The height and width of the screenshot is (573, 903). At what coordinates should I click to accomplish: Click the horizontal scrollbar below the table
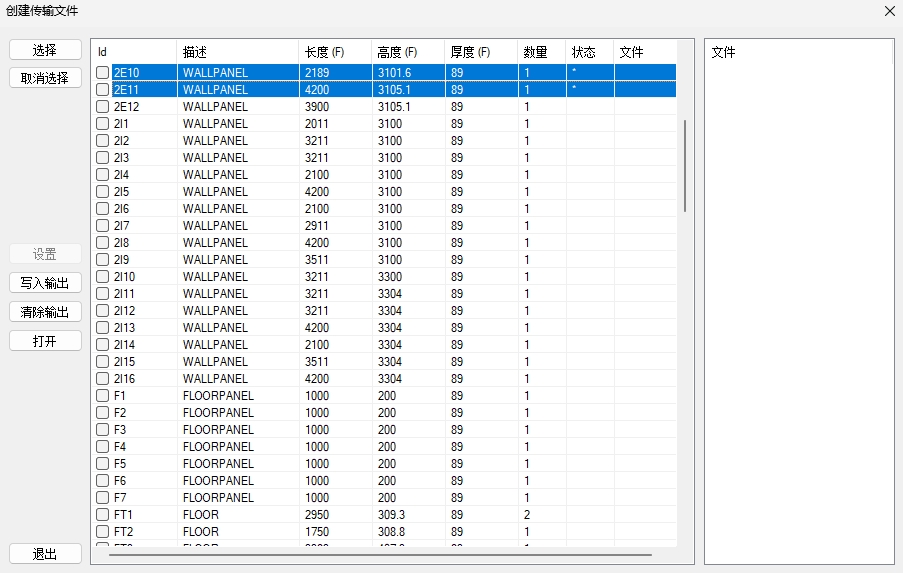click(380, 555)
